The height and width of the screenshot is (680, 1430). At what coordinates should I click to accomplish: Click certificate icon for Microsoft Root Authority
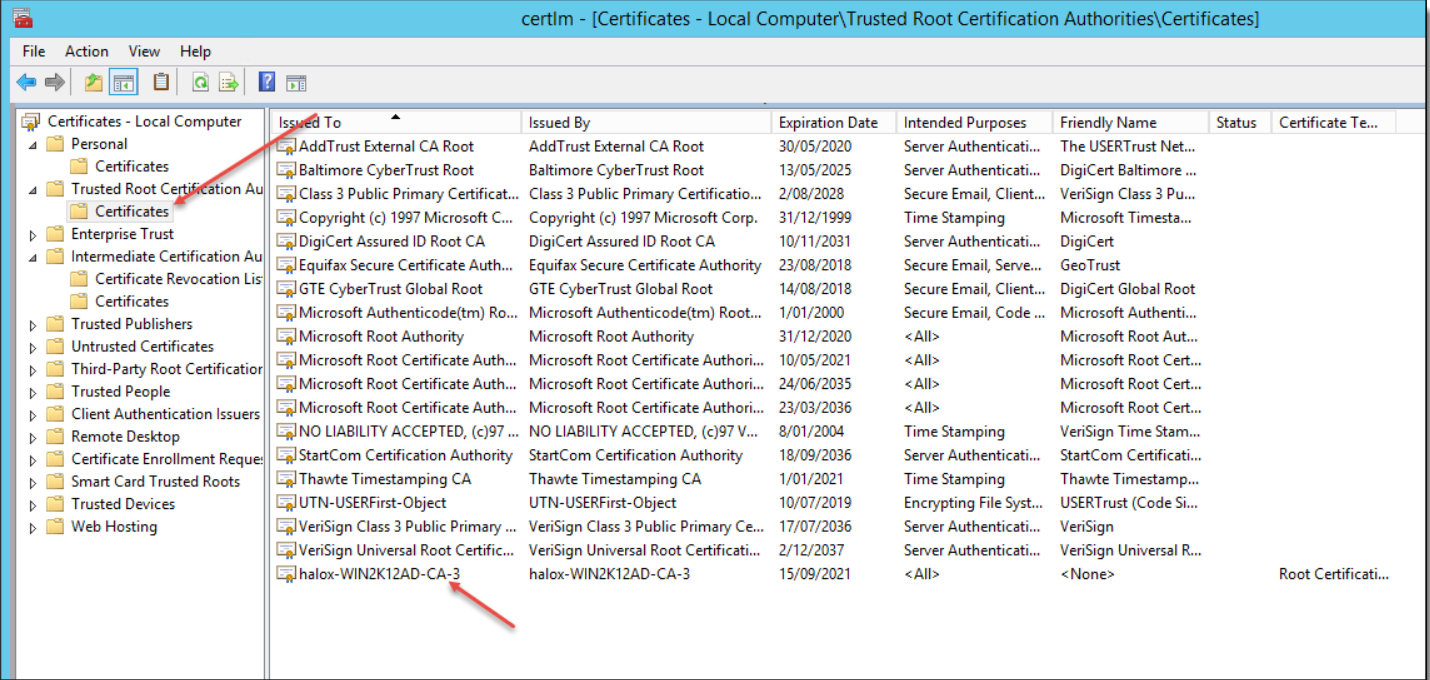286,337
